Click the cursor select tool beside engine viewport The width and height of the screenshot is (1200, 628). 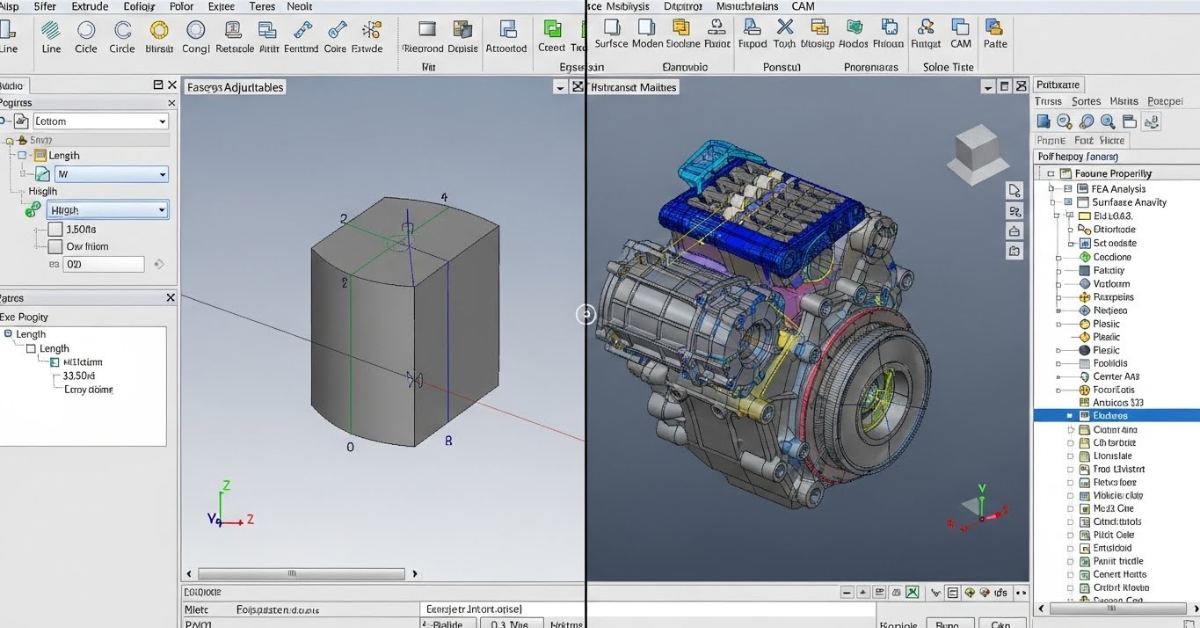[1015, 190]
